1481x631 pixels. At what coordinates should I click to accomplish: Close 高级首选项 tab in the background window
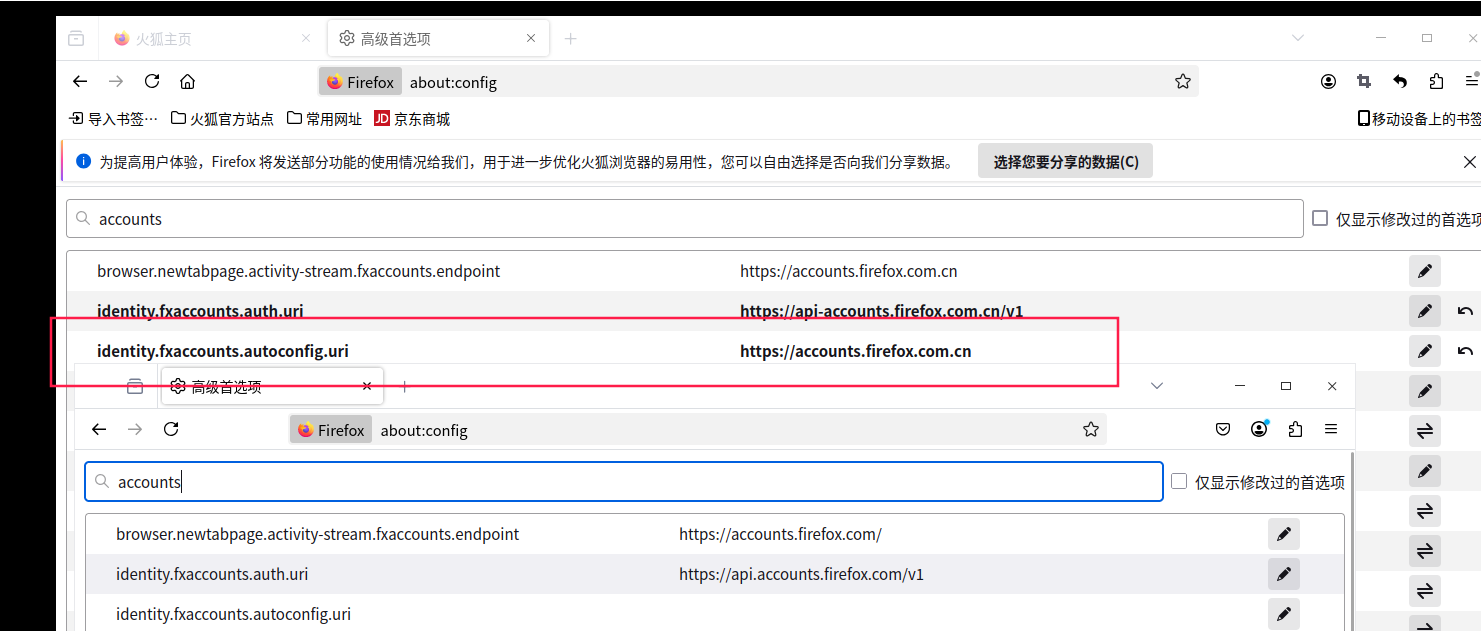click(x=532, y=39)
